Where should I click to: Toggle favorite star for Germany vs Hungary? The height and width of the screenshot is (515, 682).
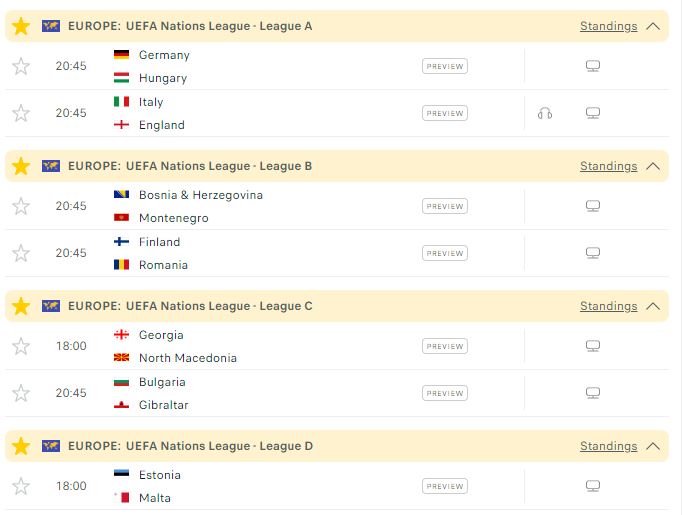pos(21,66)
